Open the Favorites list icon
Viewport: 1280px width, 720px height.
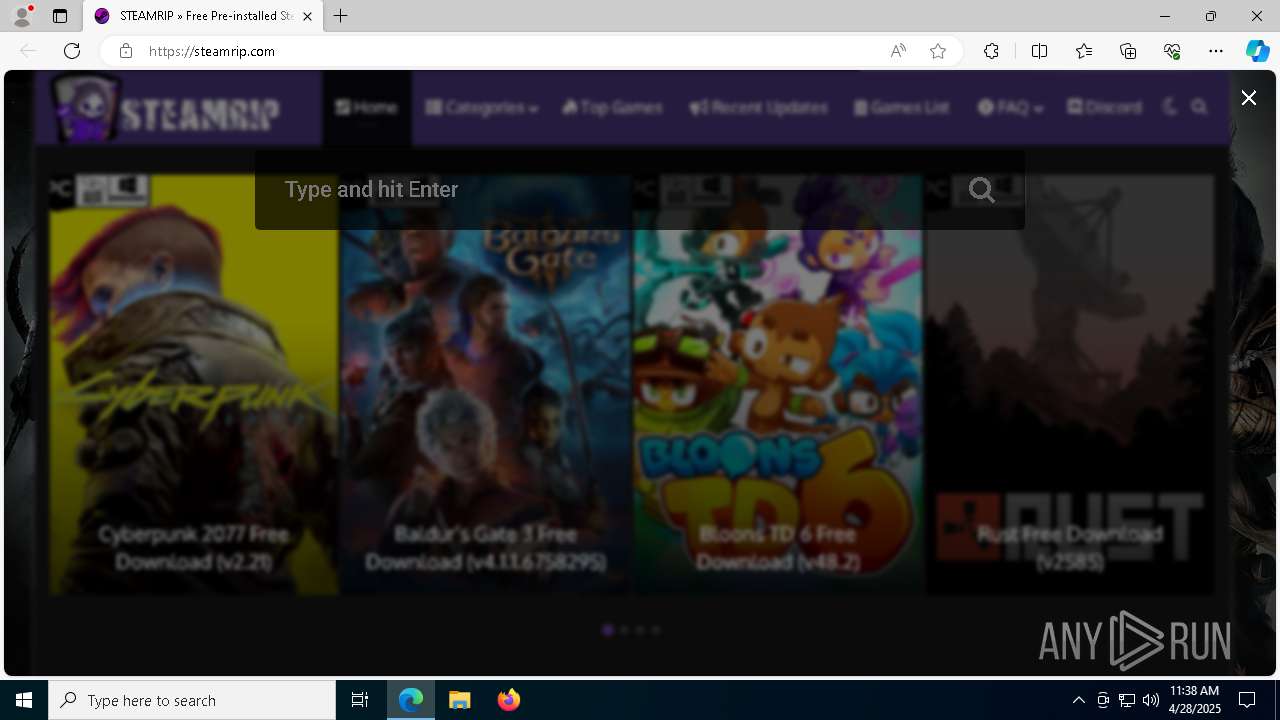point(1084,51)
